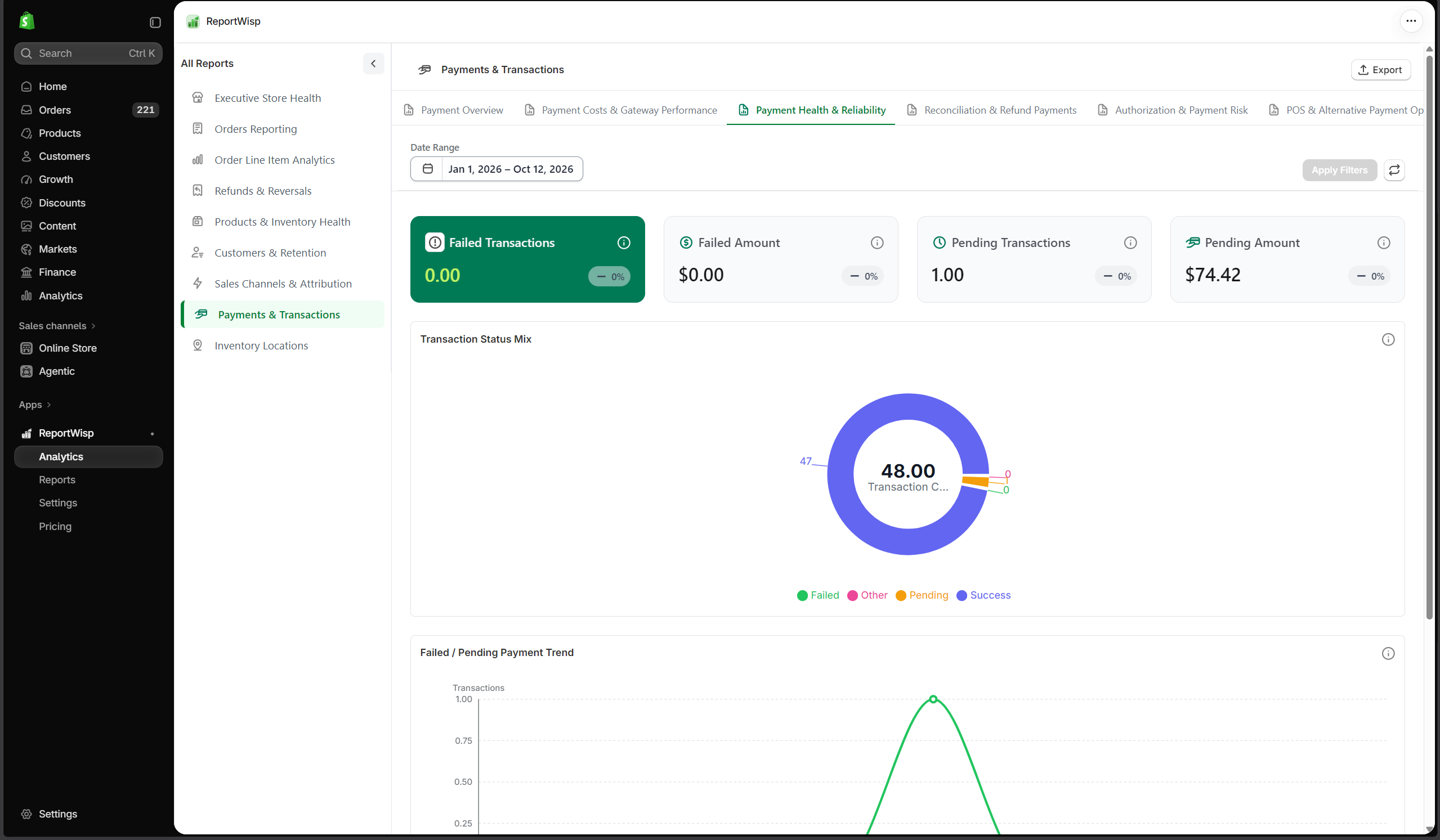Show info for Pending Amount card

click(x=1383, y=242)
